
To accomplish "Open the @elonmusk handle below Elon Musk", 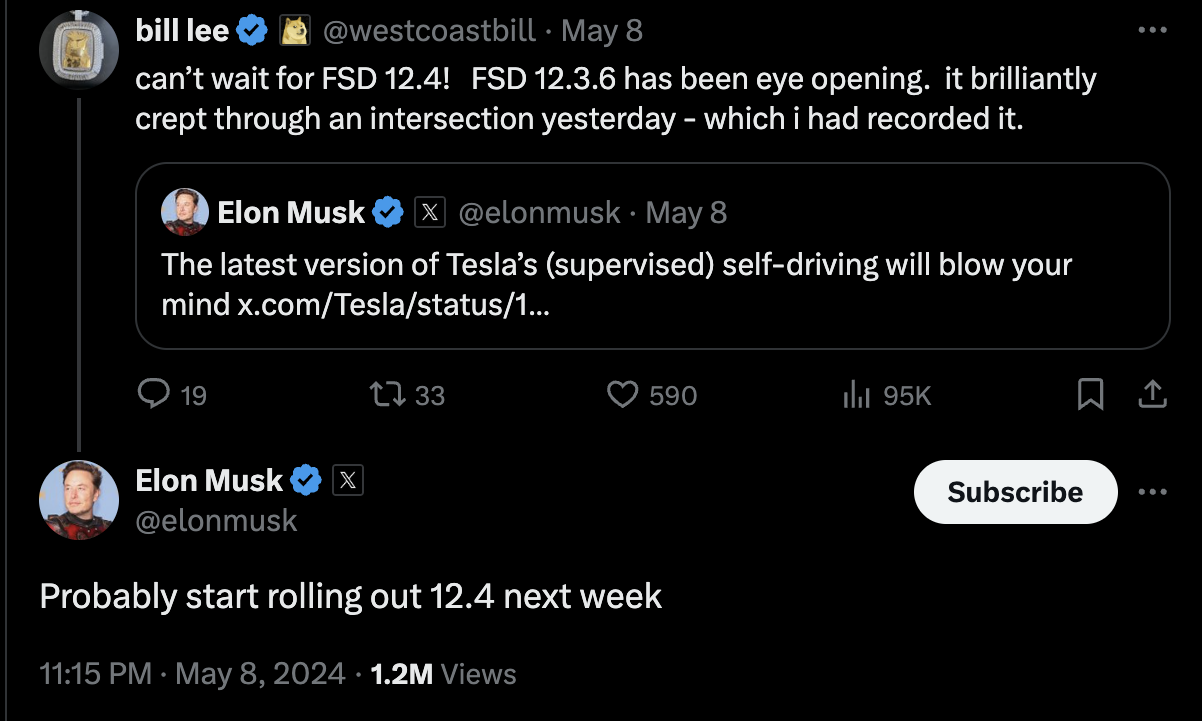I will [x=216, y=521].
